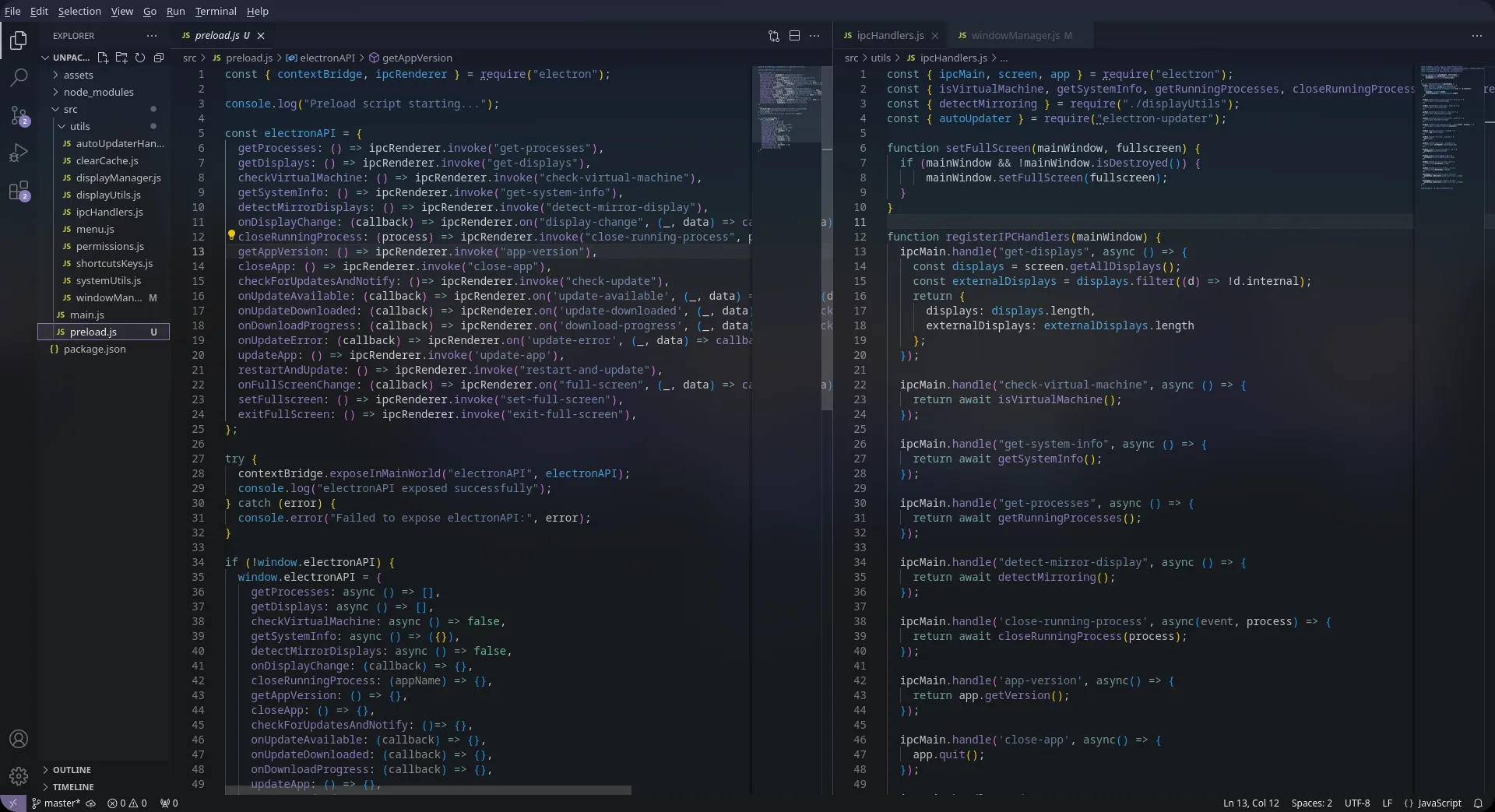Click the Accounts icon in the activity bar

(x=19, y=739)
